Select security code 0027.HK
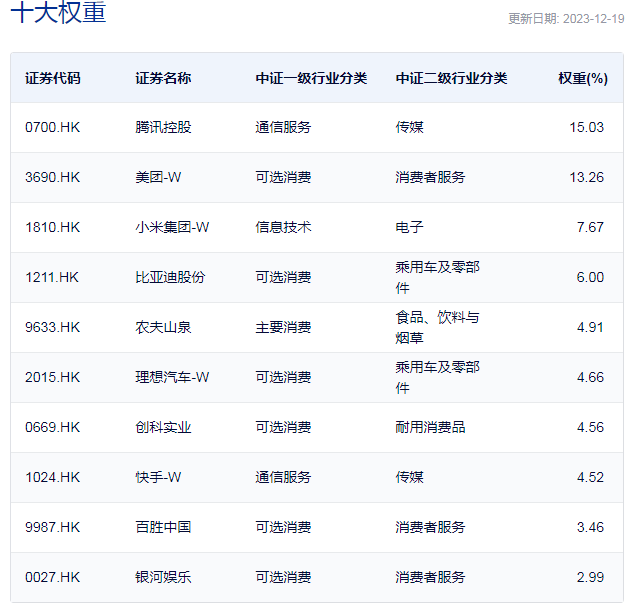Screen dimensions: 629x611 coord(53,577)
